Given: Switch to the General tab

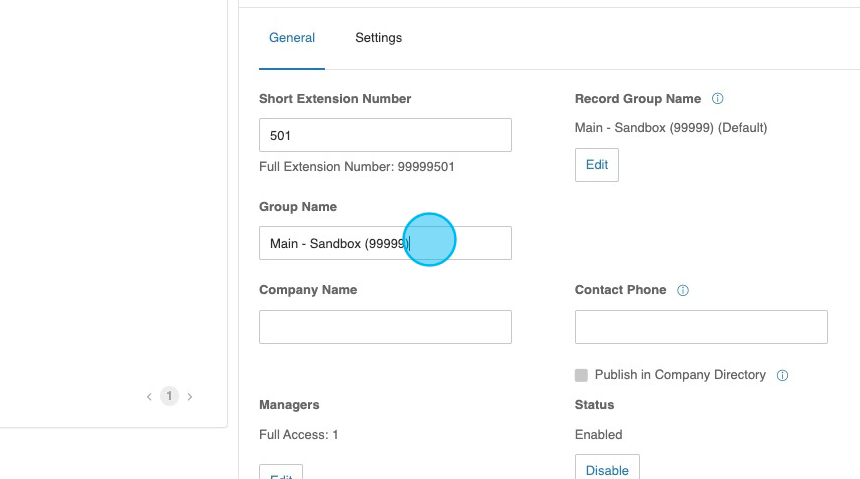Looking at the screenshot, I should coord(292,38).
